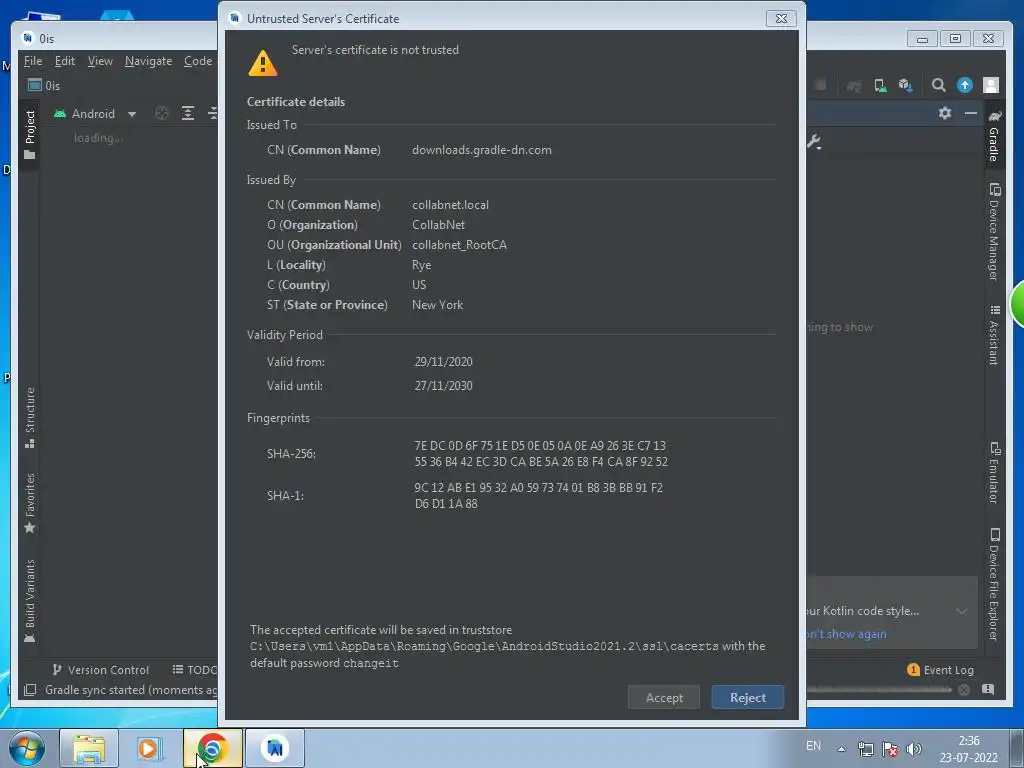The width and height of the screenshot is (1024, 768).
Task: Open the File menu in Android Studio
Action: 33,61
